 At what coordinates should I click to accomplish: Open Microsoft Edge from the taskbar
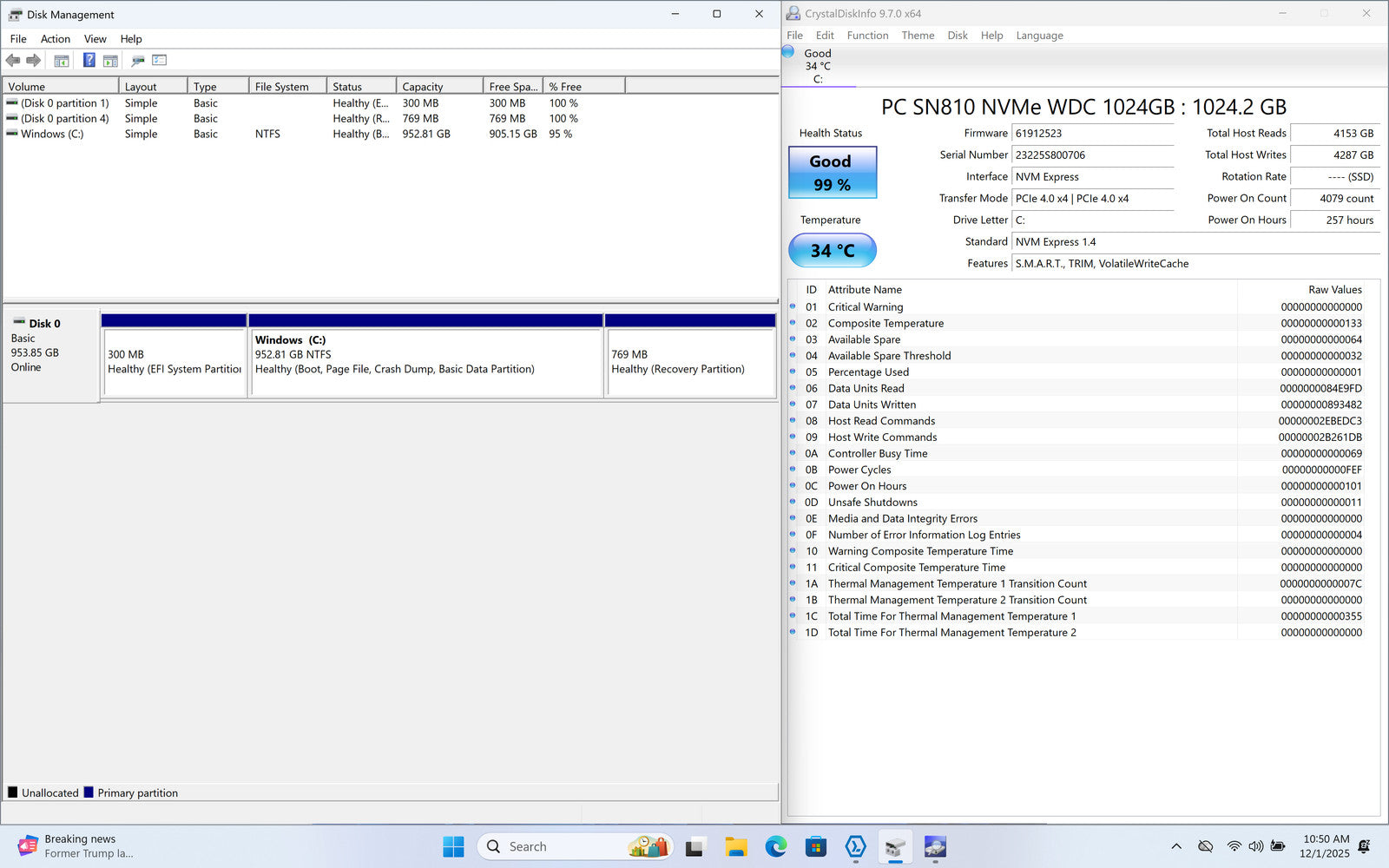pos(775,847)
